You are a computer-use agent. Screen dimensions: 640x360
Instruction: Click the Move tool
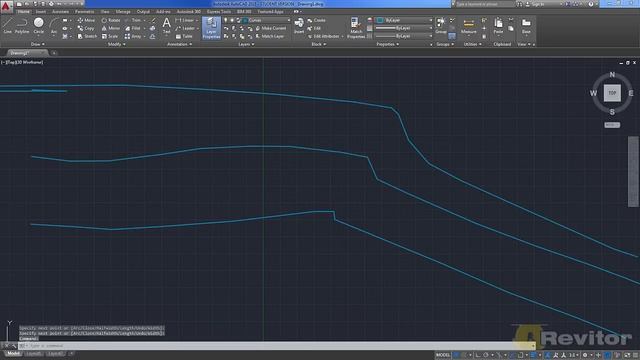click(86, 20)
